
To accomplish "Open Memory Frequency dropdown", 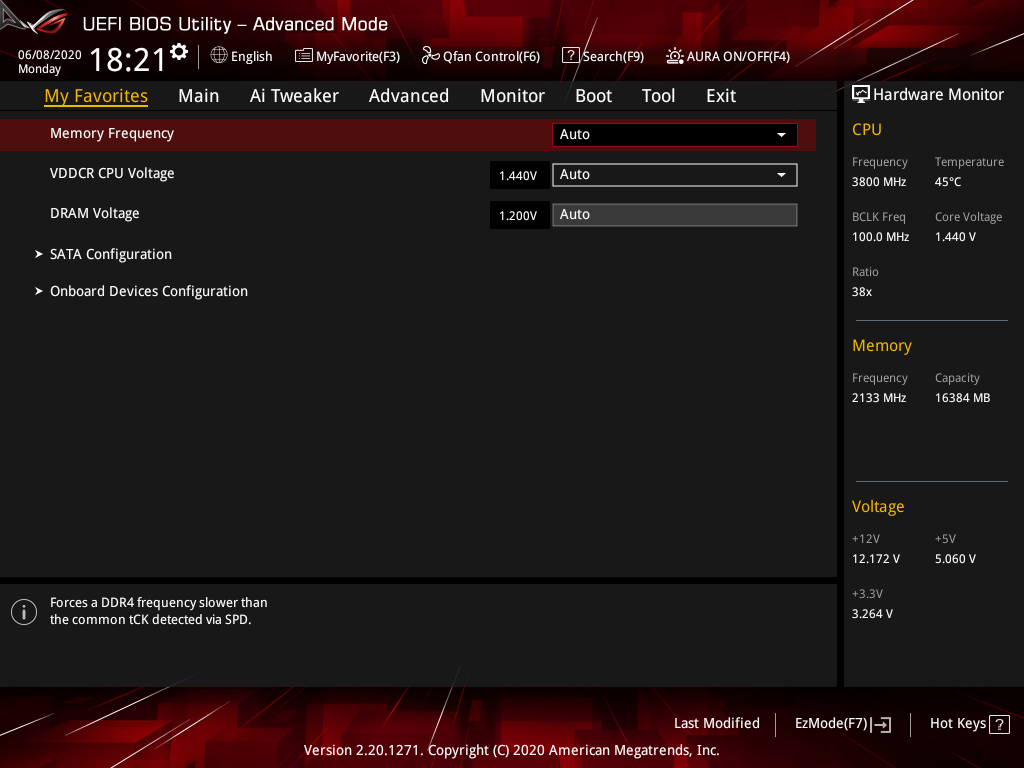I will pyautogui.click(x=675, y=135).
